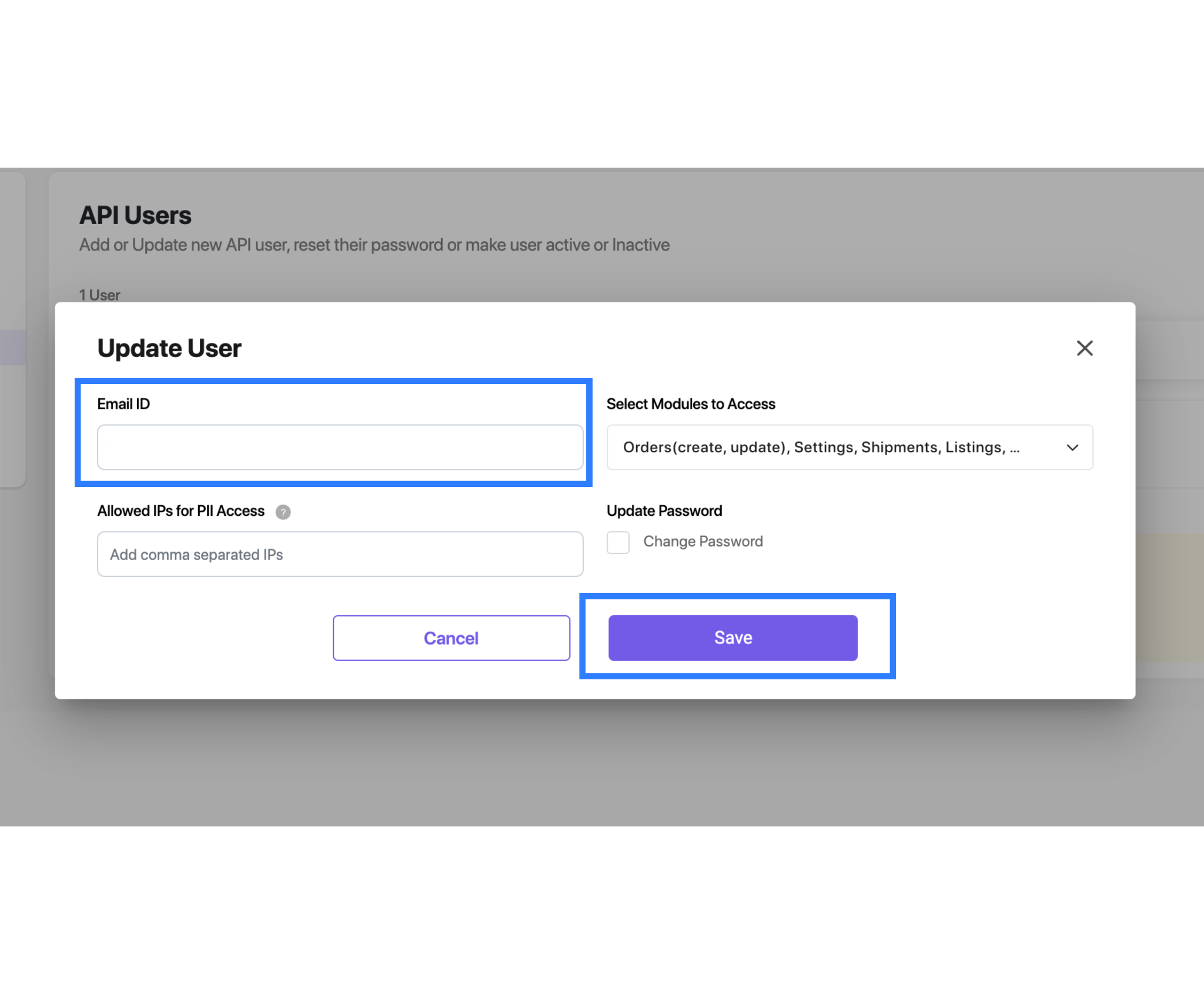Save the updated API user

[x=733, y=638]
